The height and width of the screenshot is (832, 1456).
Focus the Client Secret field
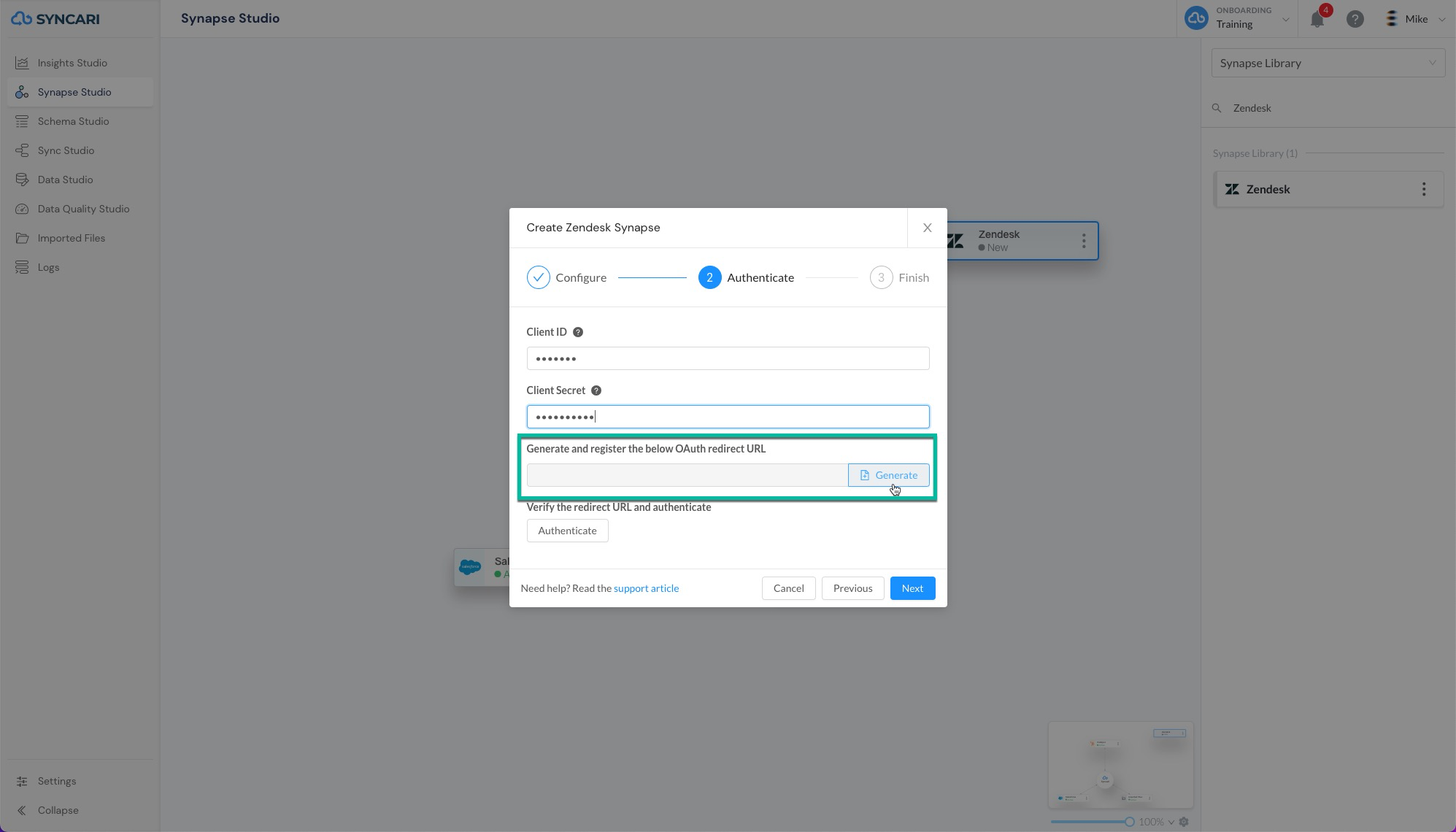[728, 417]
